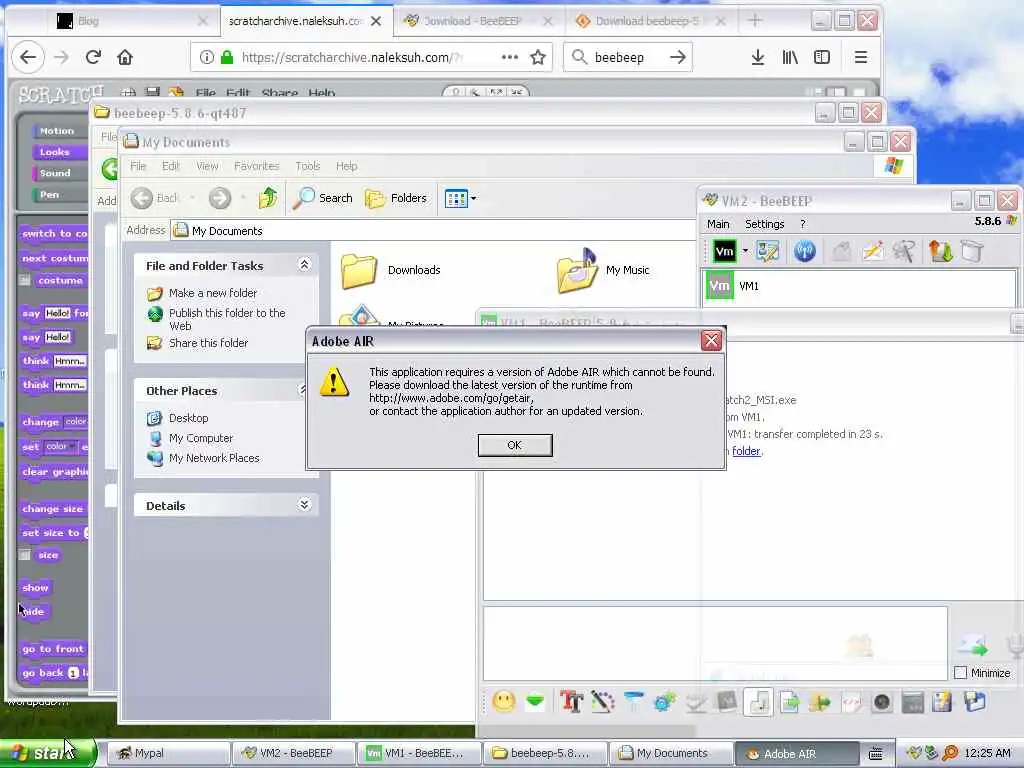
Task: Select the Looks category in Scratch
Action: [59, 152]
